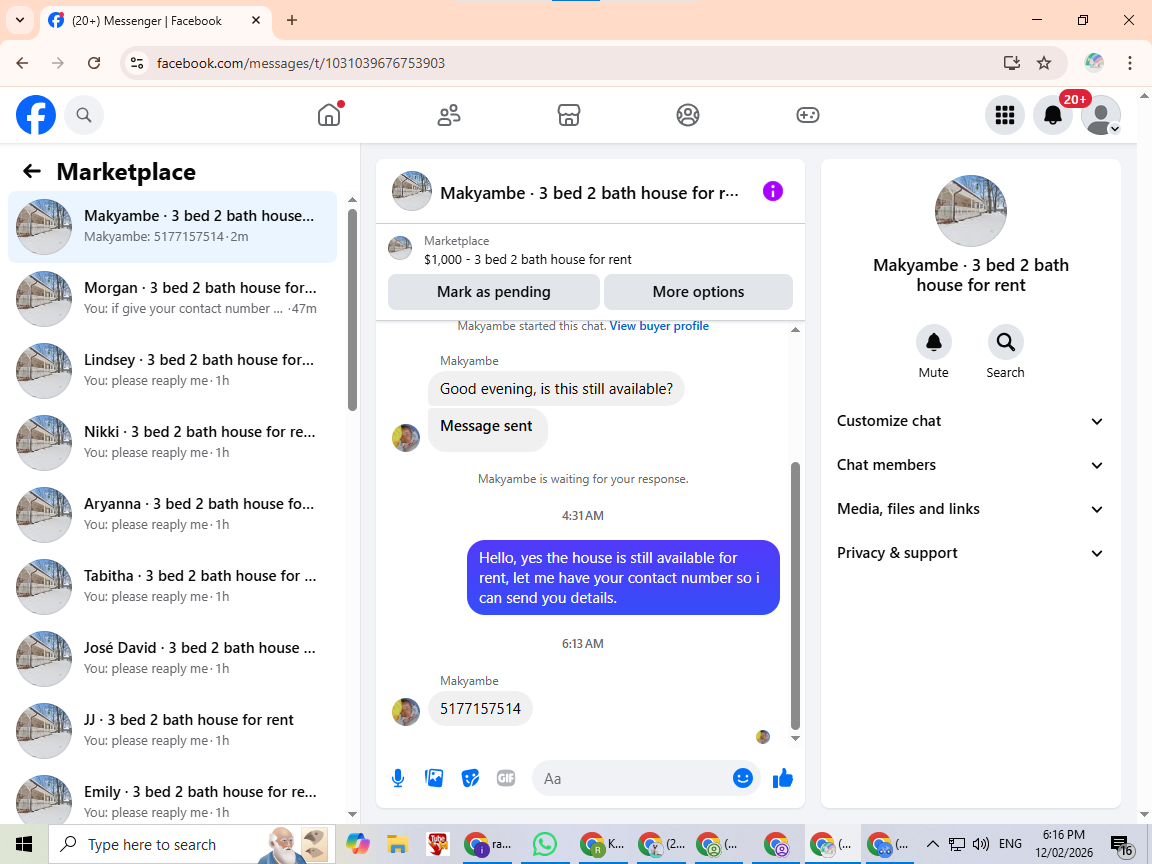The width and height of the screenshot is (1152, 864).
Task: Attach a file with the image icon
Action: pyautogui.click(x=434, y=778)
